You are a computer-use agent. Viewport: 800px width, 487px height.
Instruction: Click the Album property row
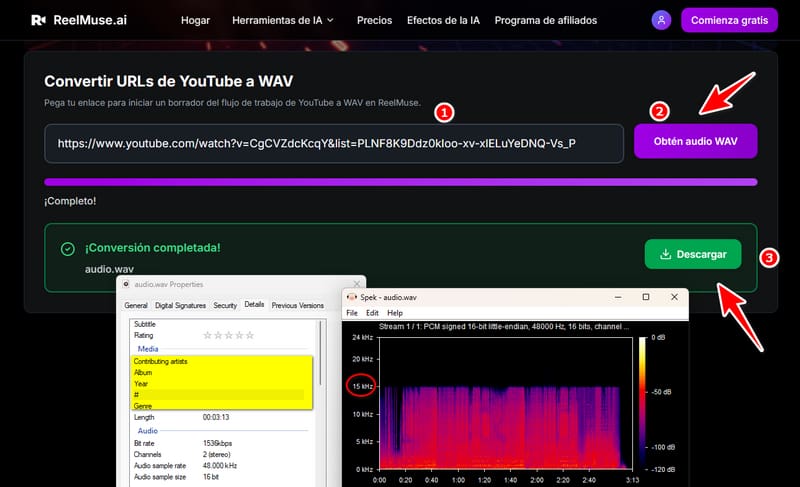click(221, 372)
